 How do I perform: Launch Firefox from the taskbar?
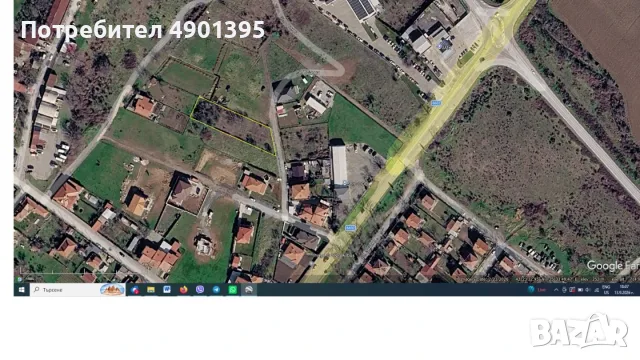click(184, 290)
